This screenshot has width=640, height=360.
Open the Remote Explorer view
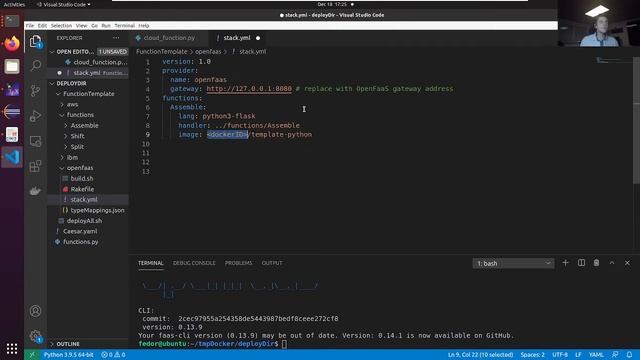(x=36, y=141)
